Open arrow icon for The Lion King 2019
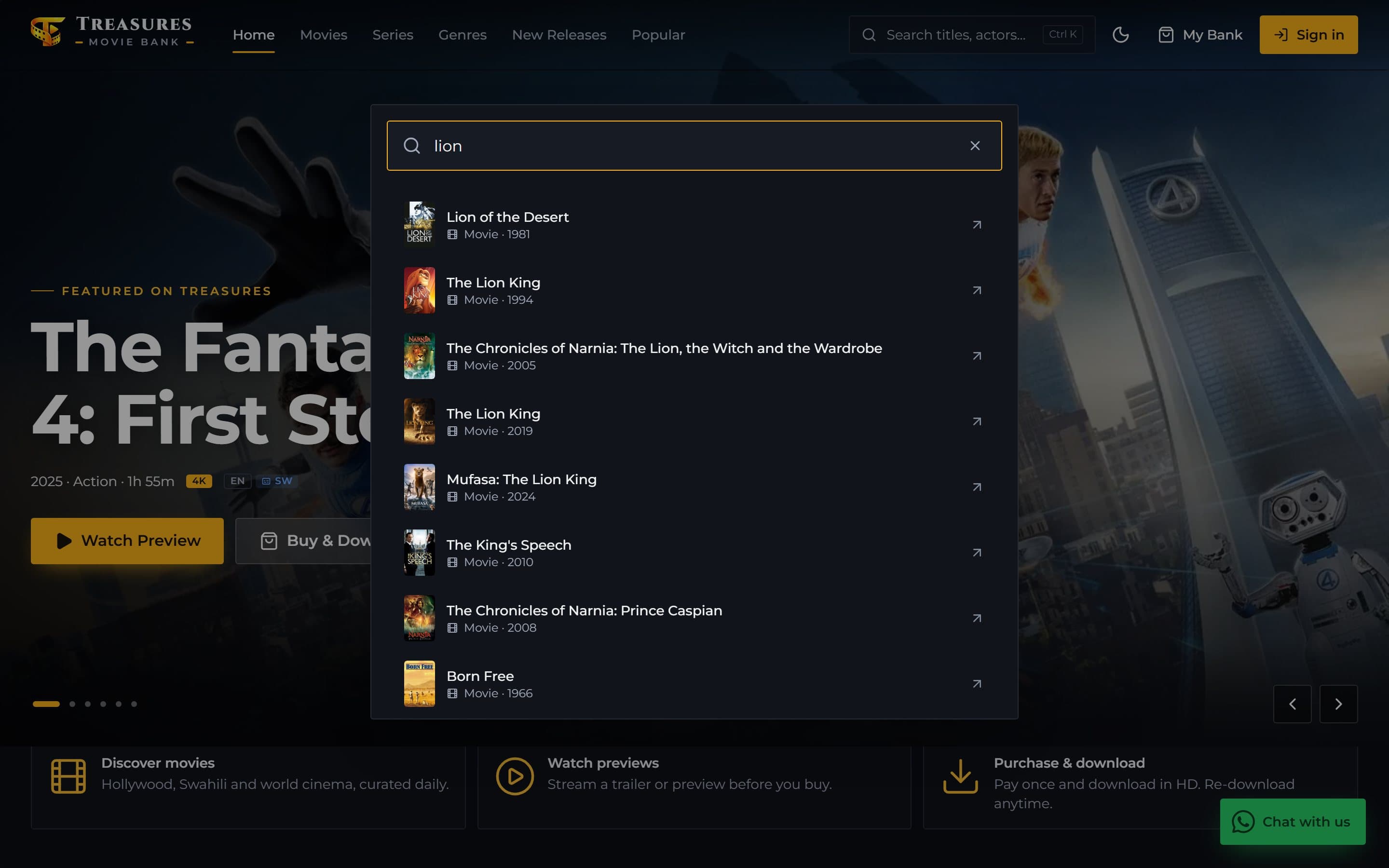Screen dimensions: 1389x868 click(977, 421)
